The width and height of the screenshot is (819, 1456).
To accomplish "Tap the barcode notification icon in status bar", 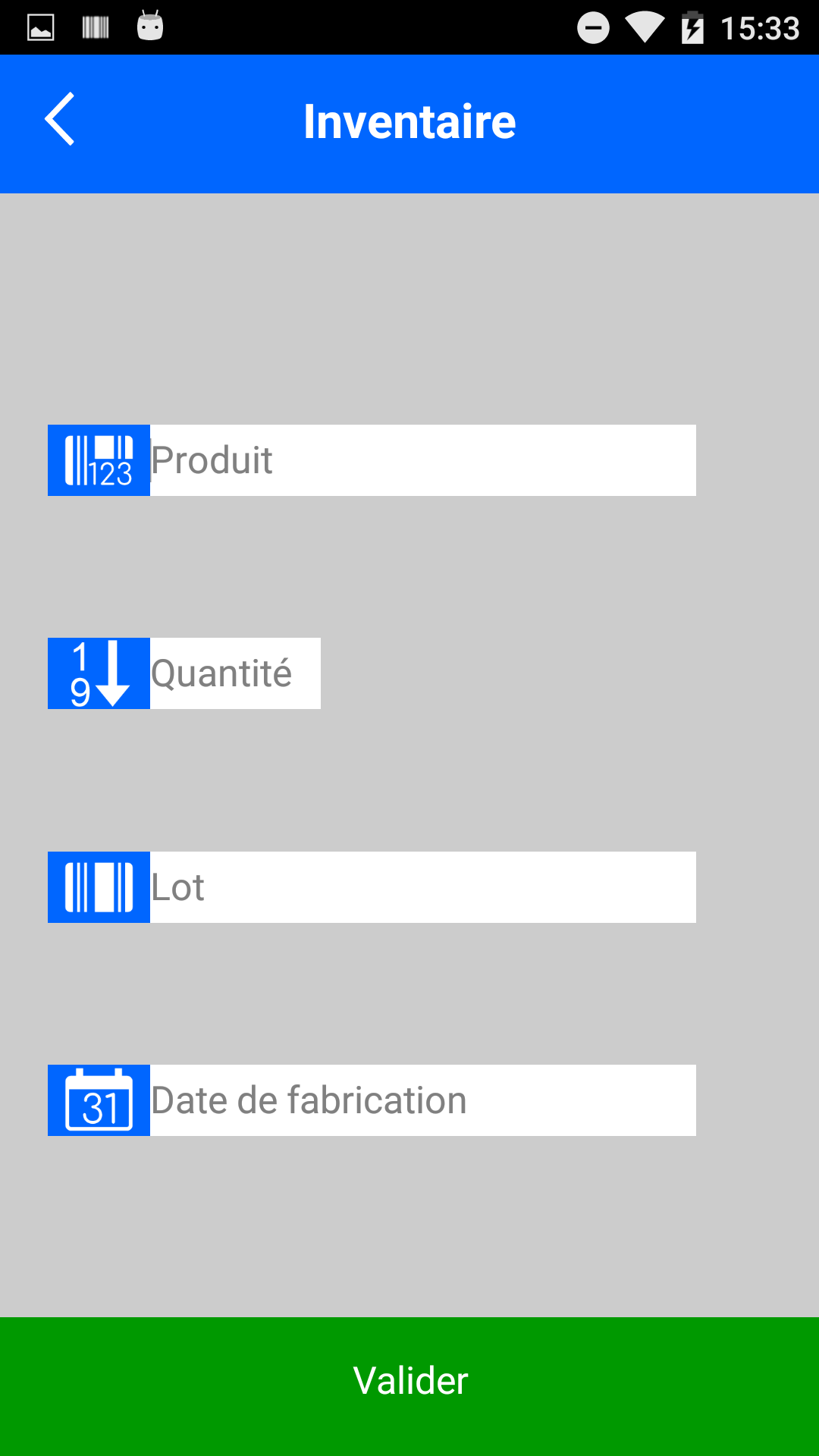I will coord(96,28).
